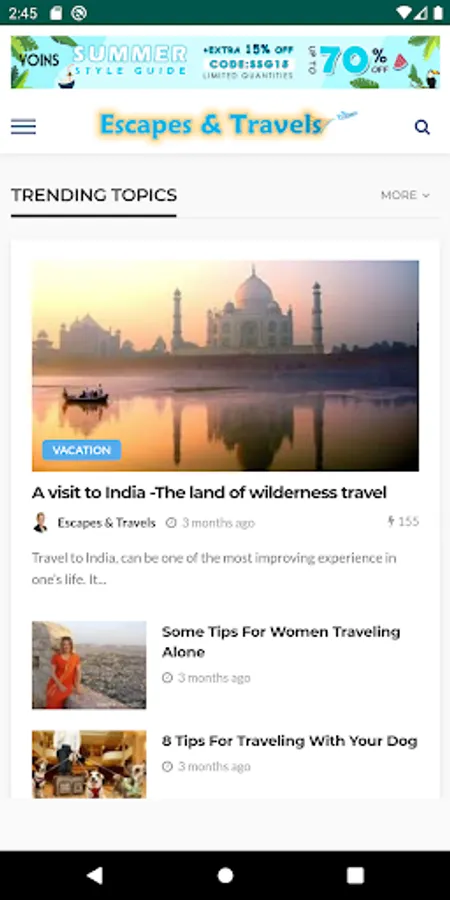Screen dimensions: 450x900
Task: Expand the MORE dropdown
Action: point(405,195)
